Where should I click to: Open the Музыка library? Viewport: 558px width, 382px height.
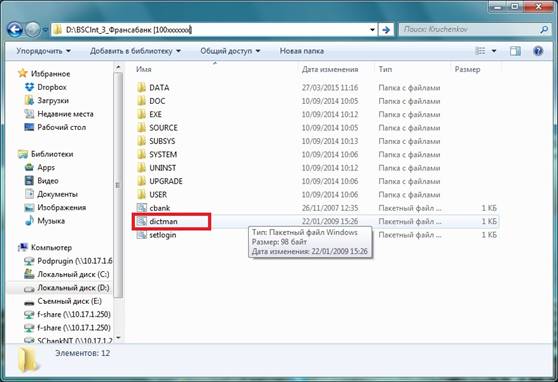click(x=51, y=221)
